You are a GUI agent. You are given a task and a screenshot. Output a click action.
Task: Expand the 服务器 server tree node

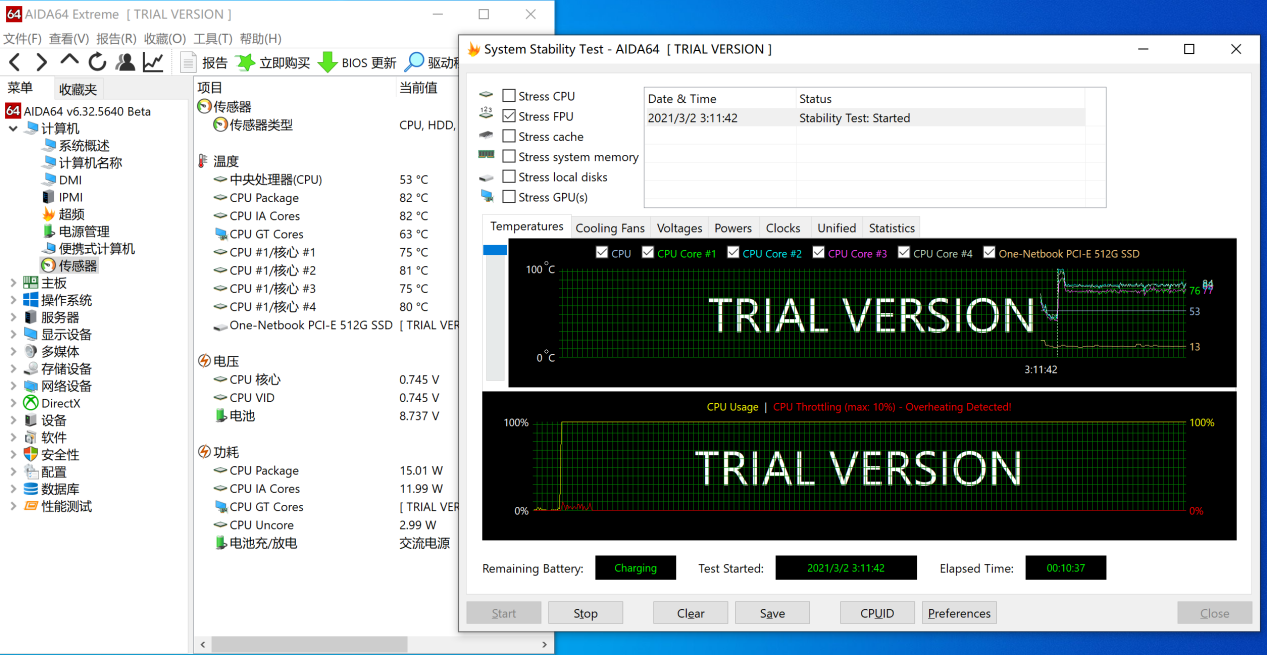pos(13,317)
